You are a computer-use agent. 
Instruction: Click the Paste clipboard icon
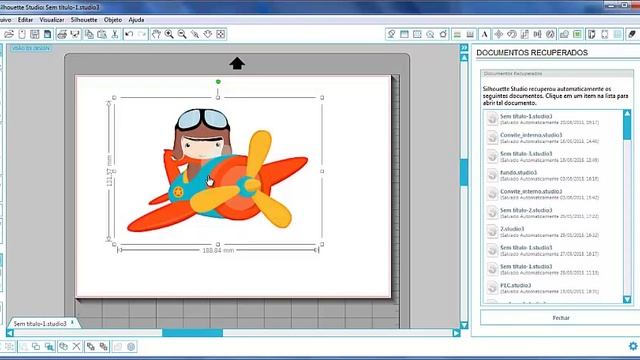[x=102, y=34]
